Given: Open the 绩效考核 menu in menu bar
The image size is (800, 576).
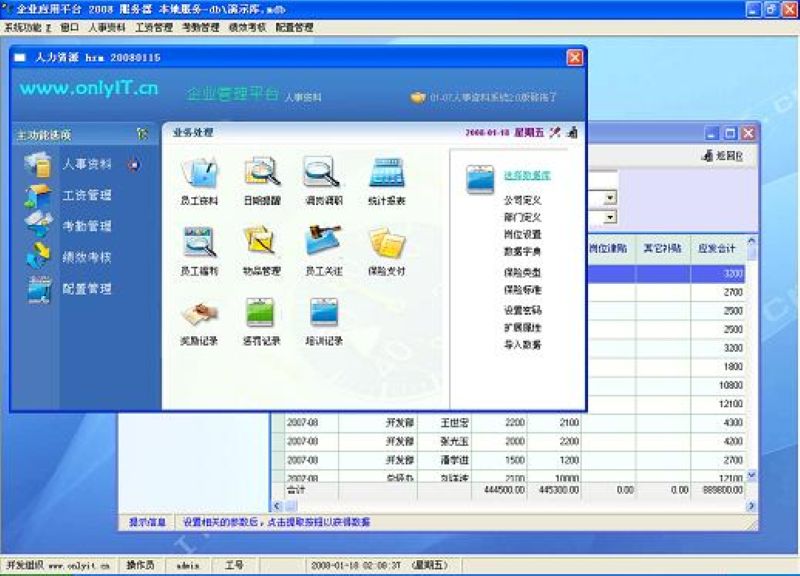Looking at the screenshot, I should click(x=247, y=28).
